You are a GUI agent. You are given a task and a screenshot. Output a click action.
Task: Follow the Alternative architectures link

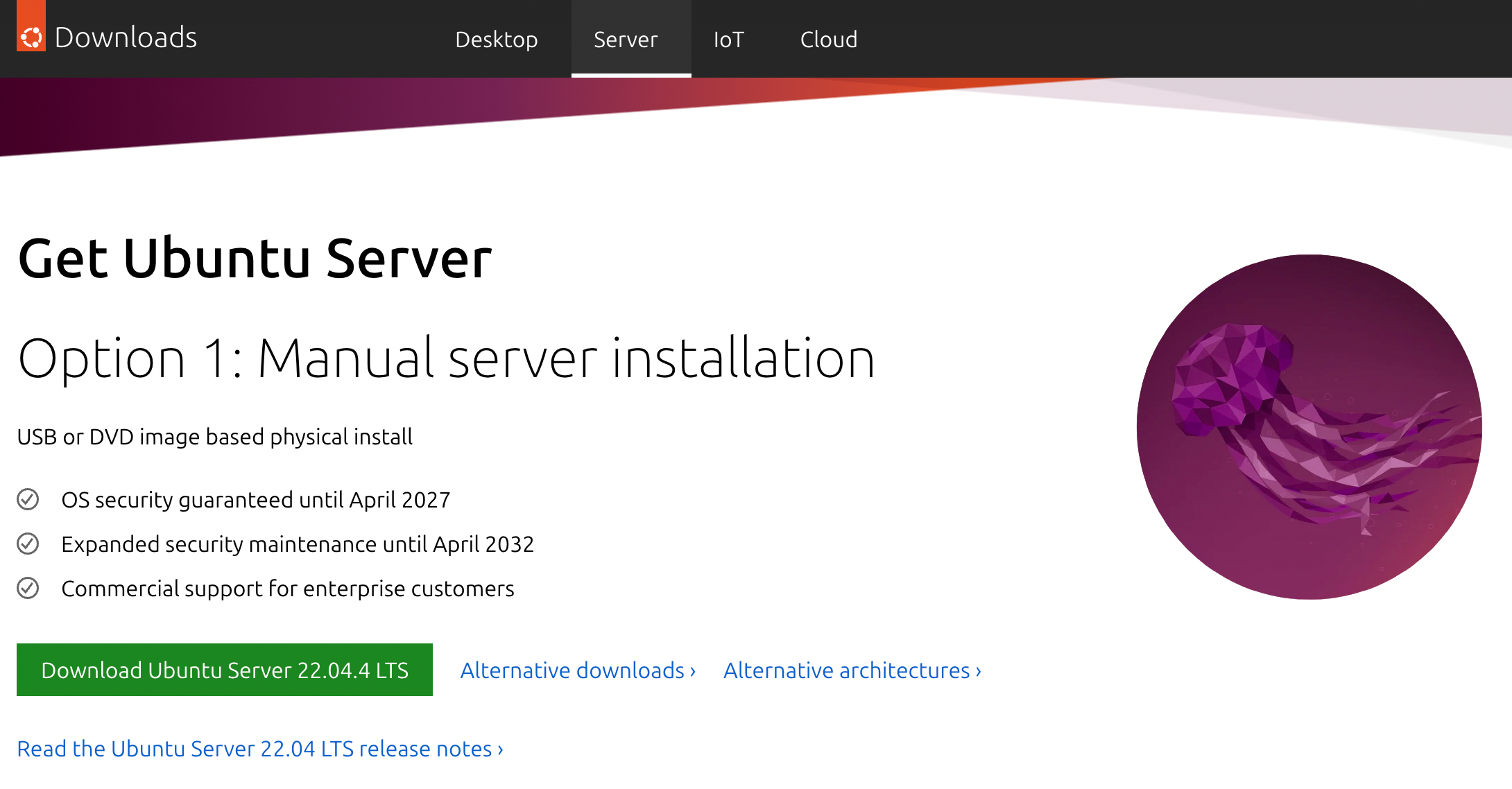(852, 670)
